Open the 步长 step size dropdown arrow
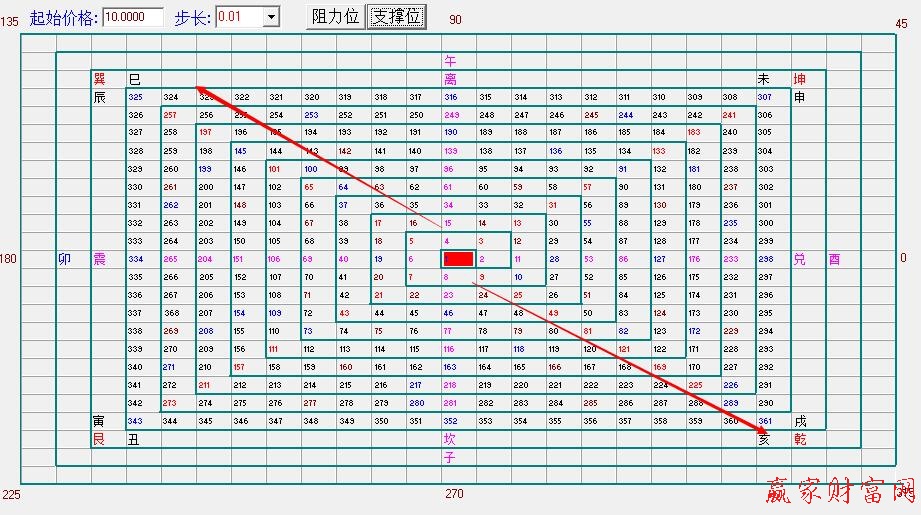Screen dimensions: 921x515 271,17
